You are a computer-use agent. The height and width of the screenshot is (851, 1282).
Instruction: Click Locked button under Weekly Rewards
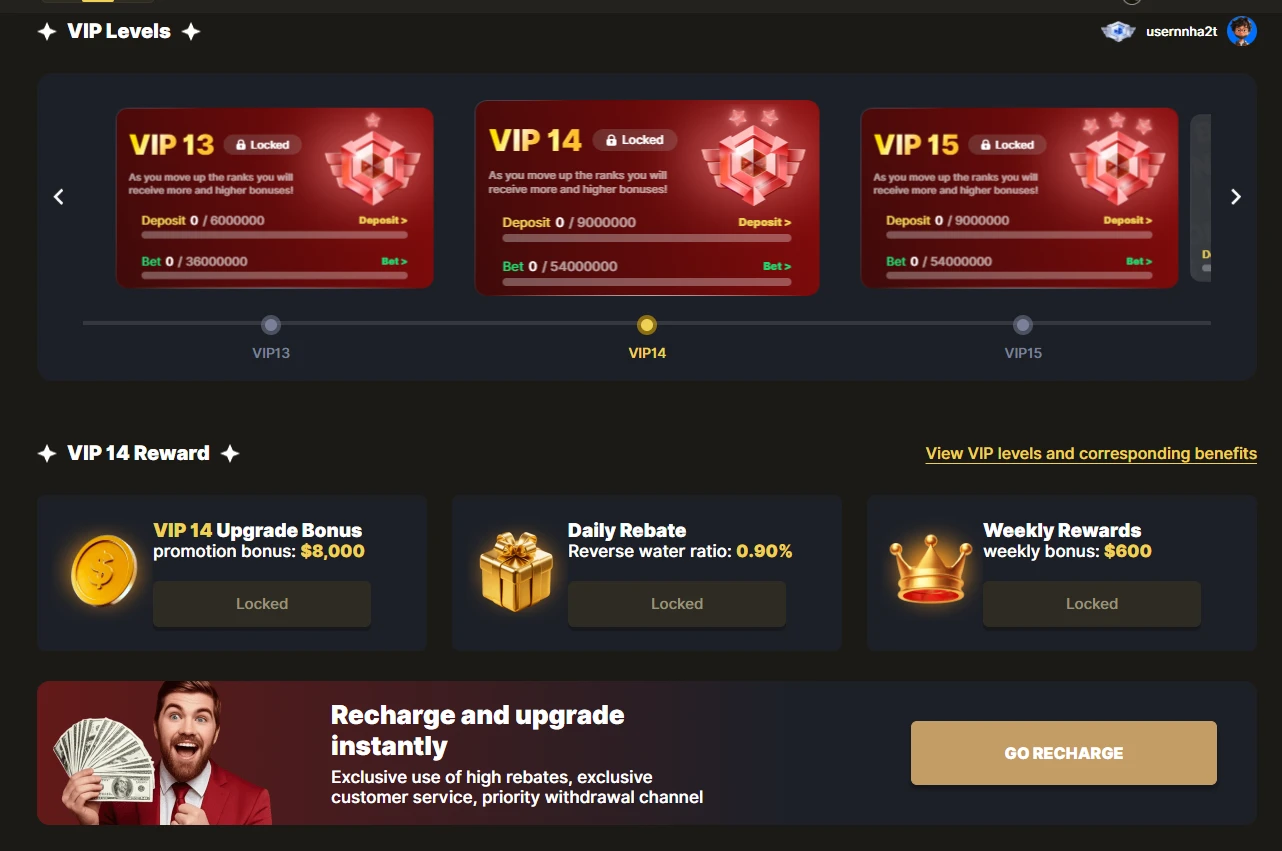tap(1092, 604)
